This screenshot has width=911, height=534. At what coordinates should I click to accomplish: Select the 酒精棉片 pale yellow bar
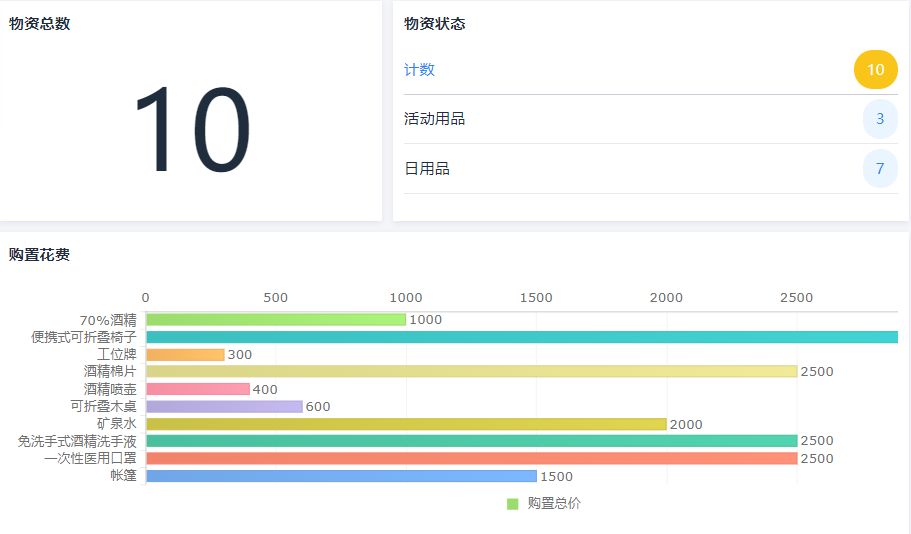[470, 371]
